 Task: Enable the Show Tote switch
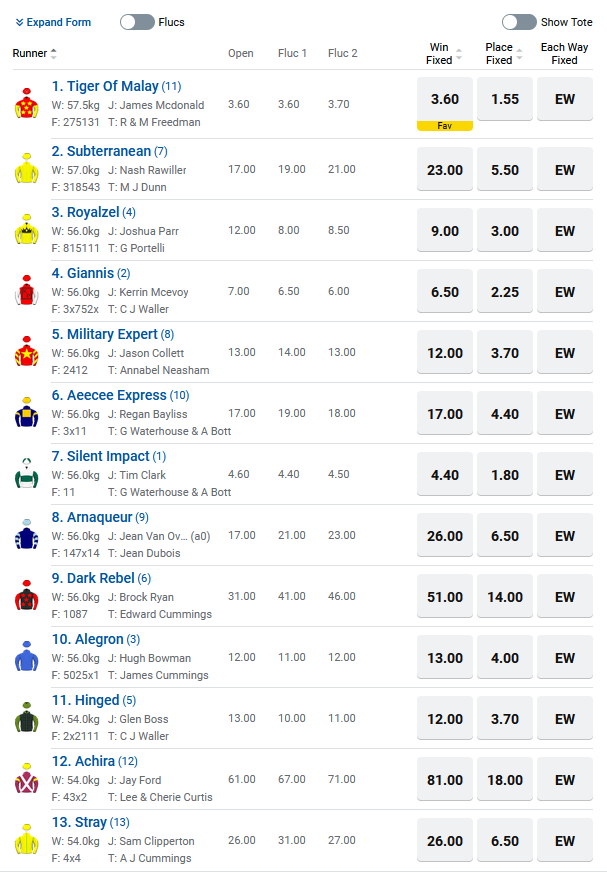[519, 22]
